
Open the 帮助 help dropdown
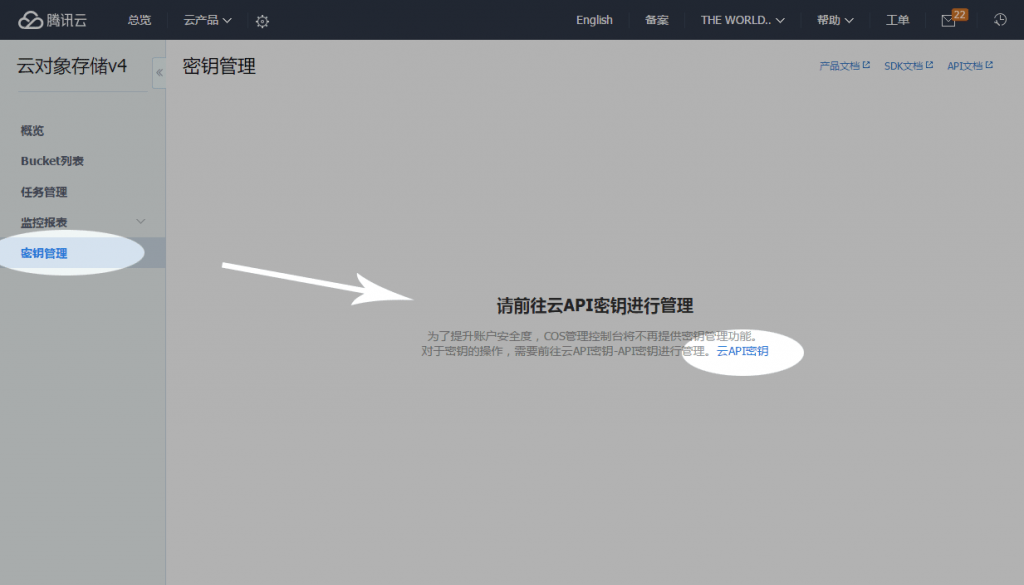click(x=835, y=20)
